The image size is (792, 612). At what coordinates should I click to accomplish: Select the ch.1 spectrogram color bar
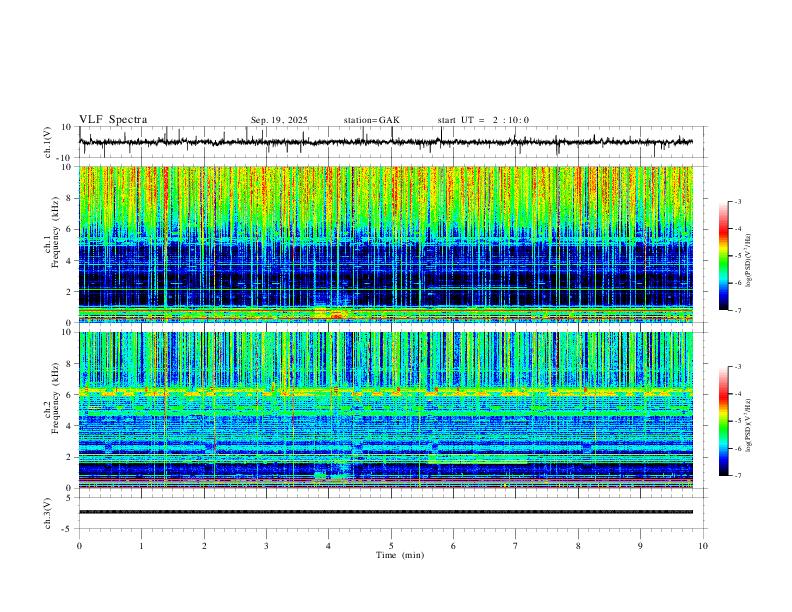(x=724, y=256)
